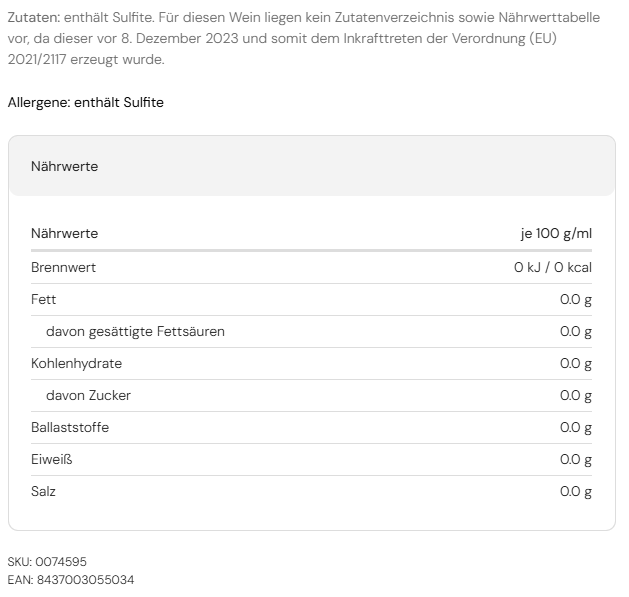Click the 'Allergene: enthält Sulfite' line
The width and height of the screenshot is (629, 597).
86,103
